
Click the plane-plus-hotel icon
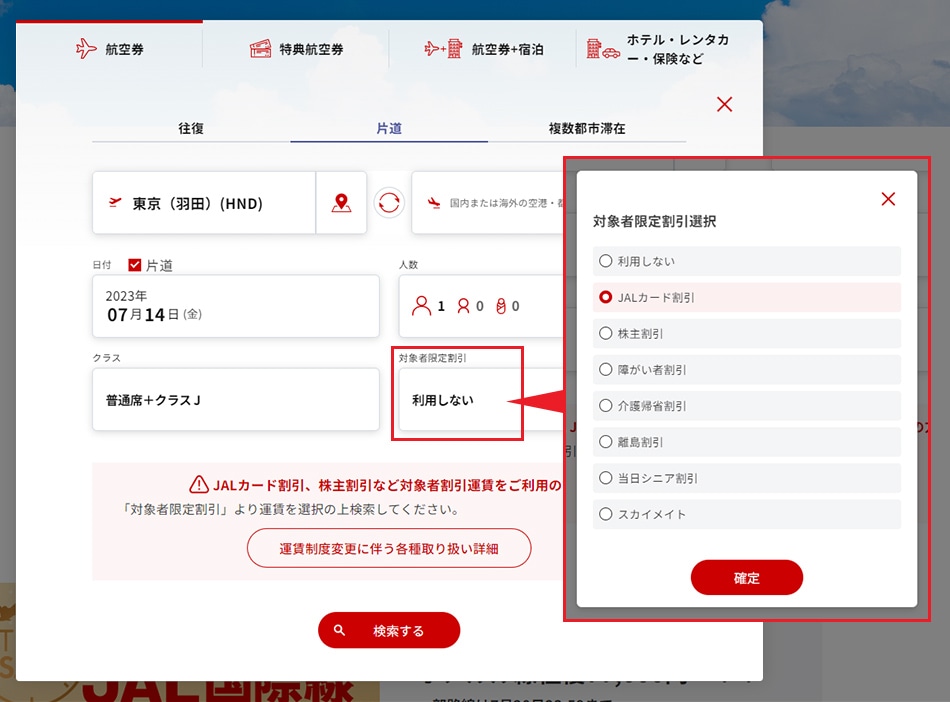click(x=443, y=48)
